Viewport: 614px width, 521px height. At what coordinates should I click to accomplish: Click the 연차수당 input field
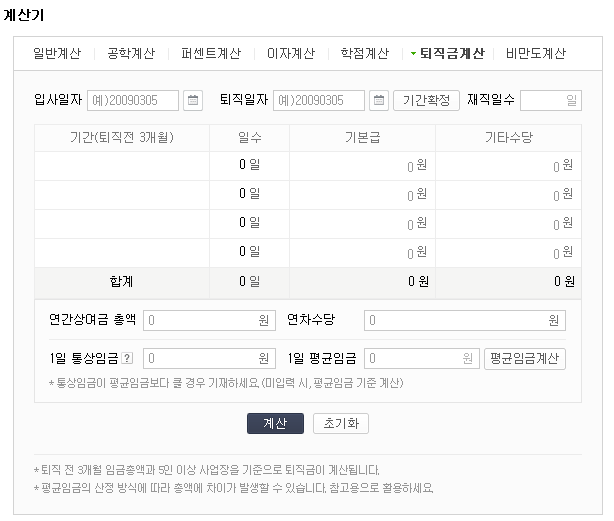point(465,321)
